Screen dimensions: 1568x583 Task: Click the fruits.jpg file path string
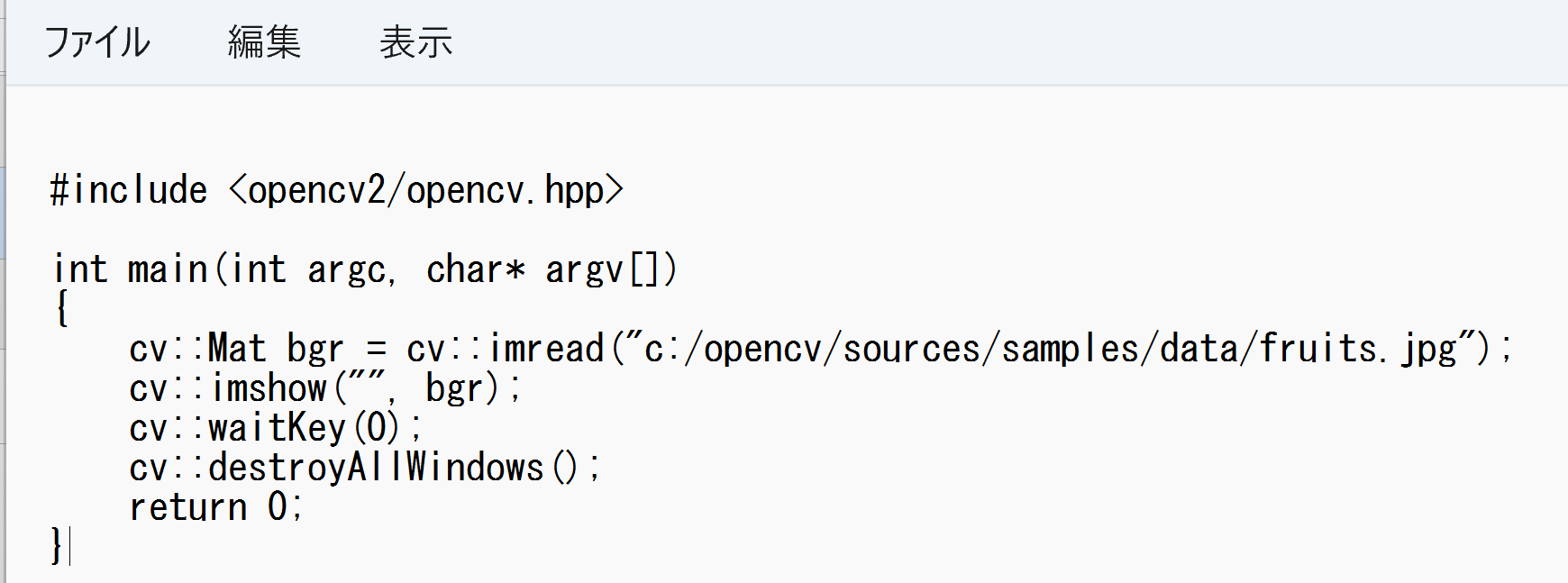[1054, 349]
